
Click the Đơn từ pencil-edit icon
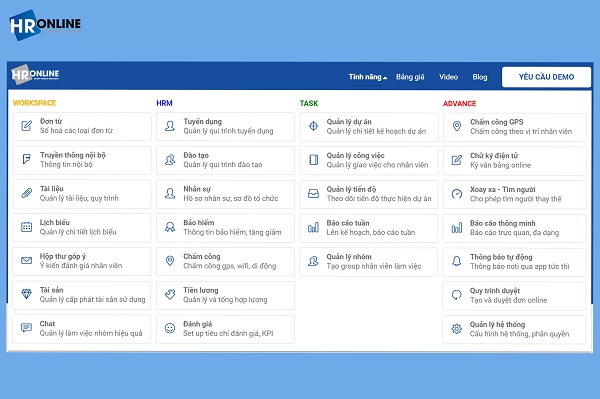(26, 126)
